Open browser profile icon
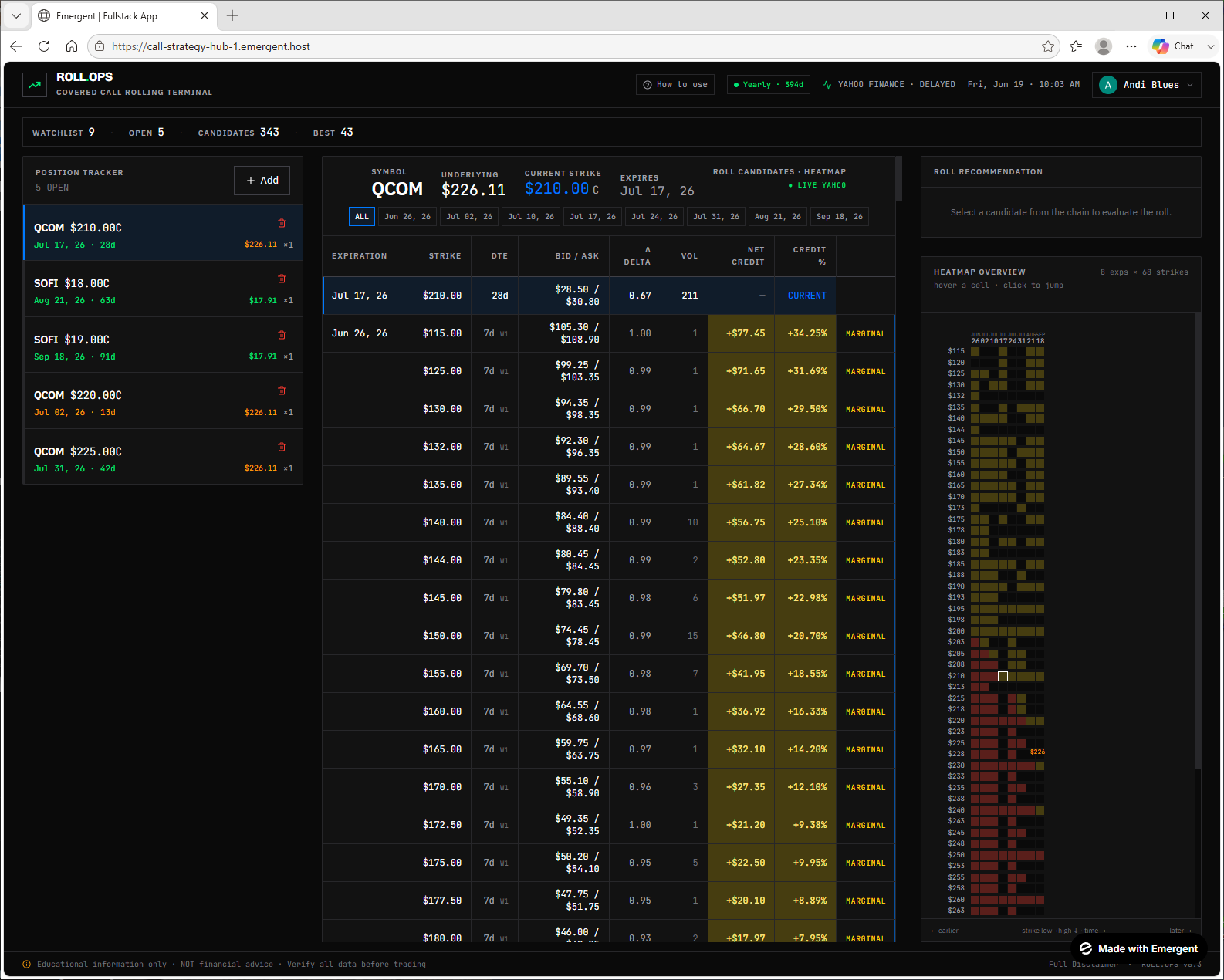1224x980 pixels. 1104,46
